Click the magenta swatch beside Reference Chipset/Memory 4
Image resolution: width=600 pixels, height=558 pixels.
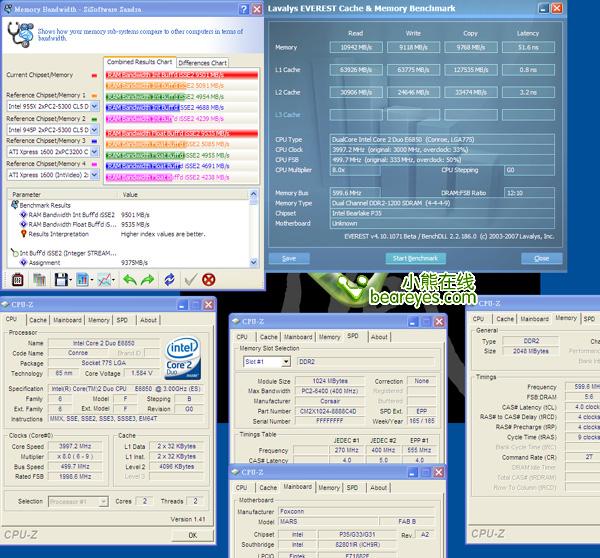click(x=94, y=164)
